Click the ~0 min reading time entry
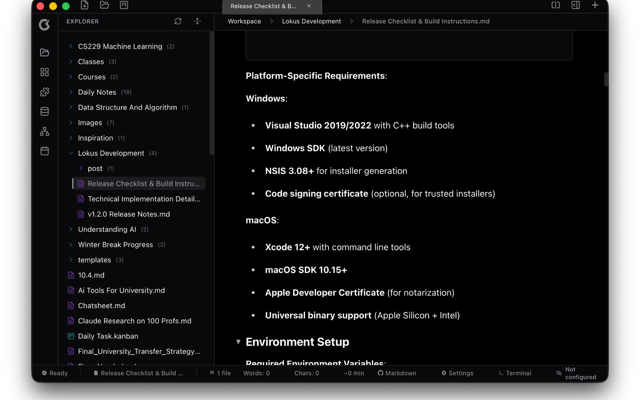 353,373
